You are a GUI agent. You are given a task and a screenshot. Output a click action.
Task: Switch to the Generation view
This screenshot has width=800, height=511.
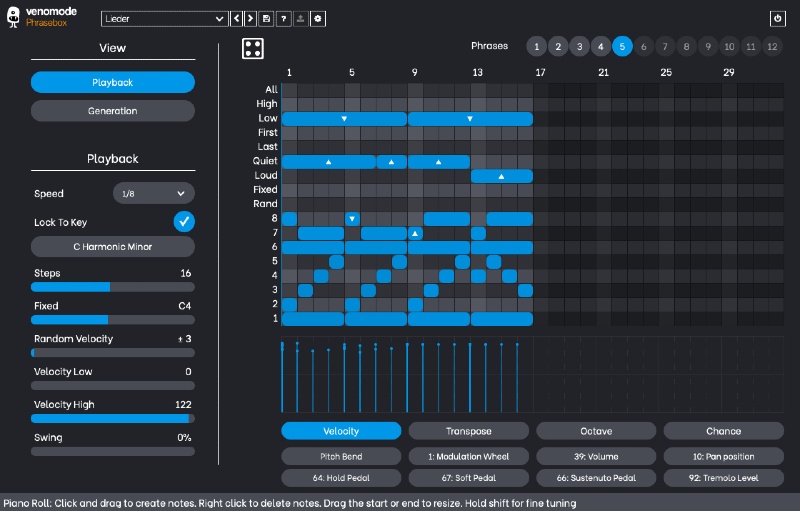[x=113, y=111]
